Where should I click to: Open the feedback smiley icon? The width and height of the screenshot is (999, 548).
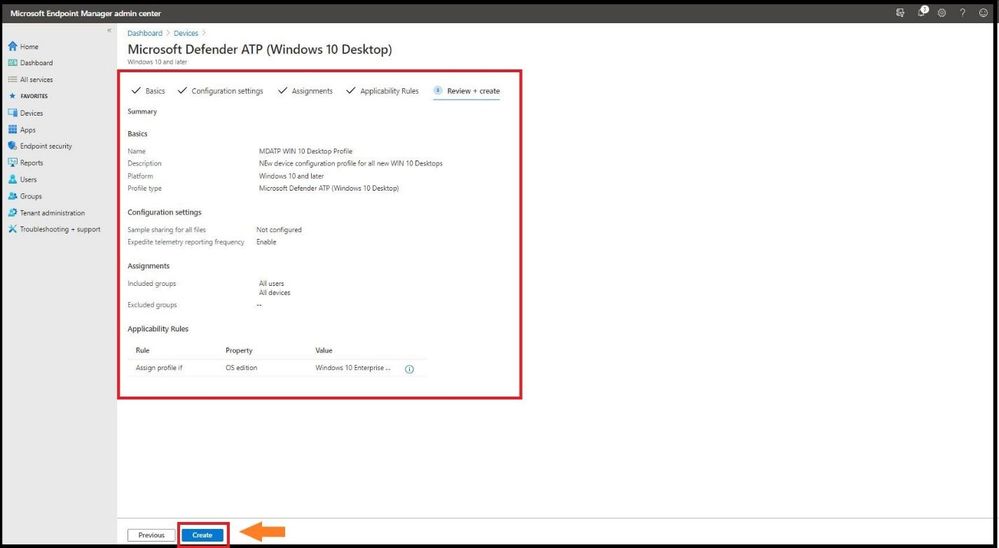point(983,13)
